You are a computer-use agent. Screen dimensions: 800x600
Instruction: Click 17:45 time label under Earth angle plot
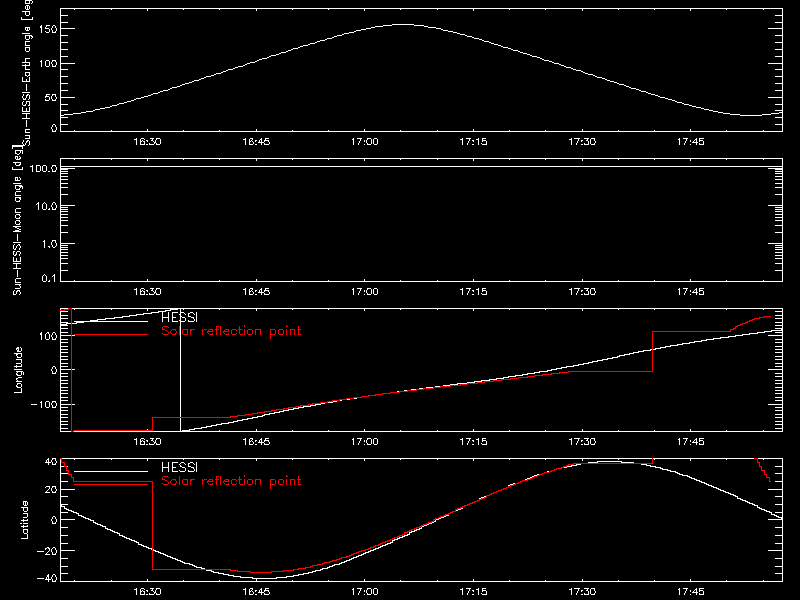click(x=691, y=142)
